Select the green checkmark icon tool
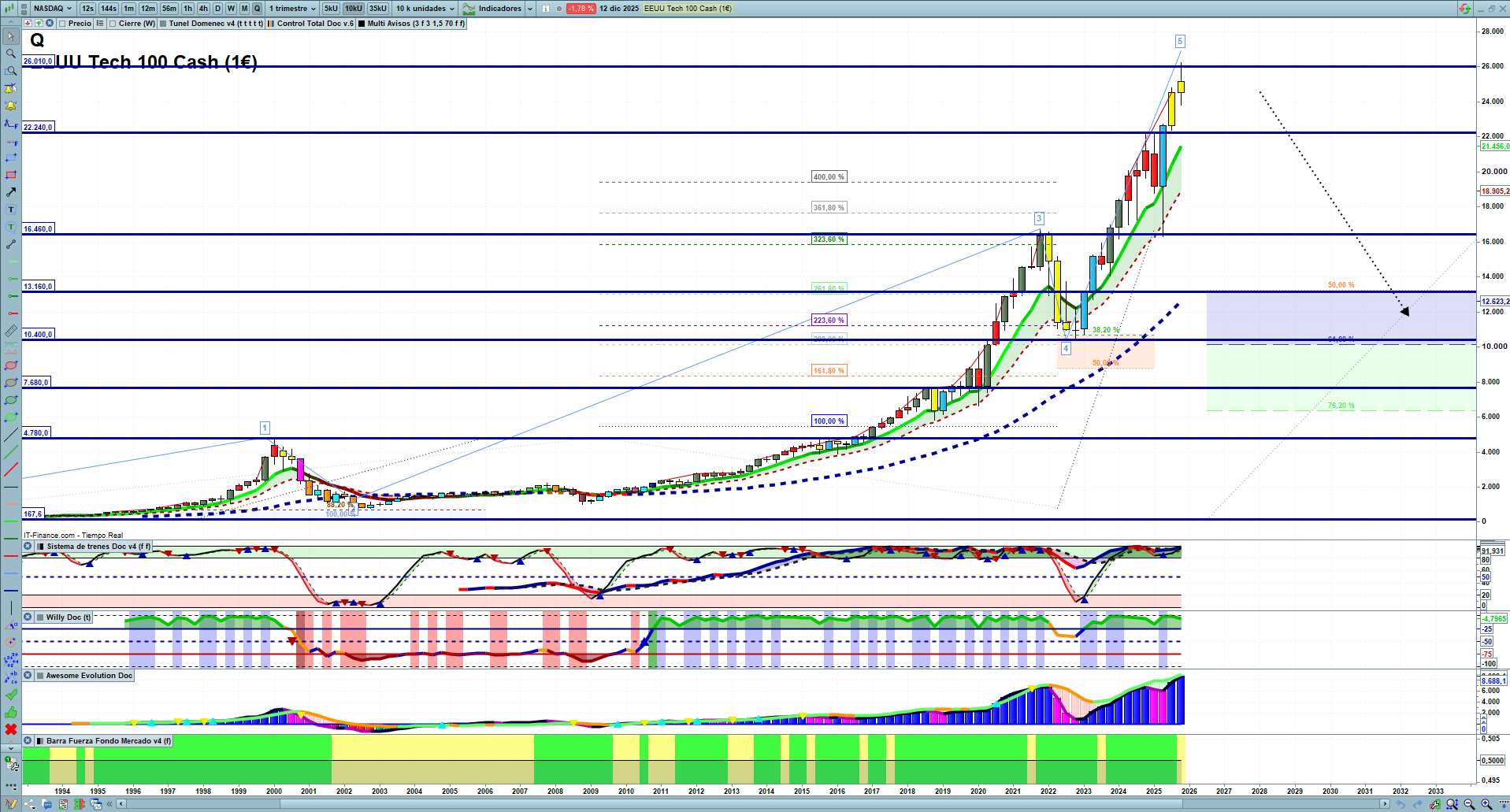This screenshot has height=812, width=1510. [x=11, y=695]
